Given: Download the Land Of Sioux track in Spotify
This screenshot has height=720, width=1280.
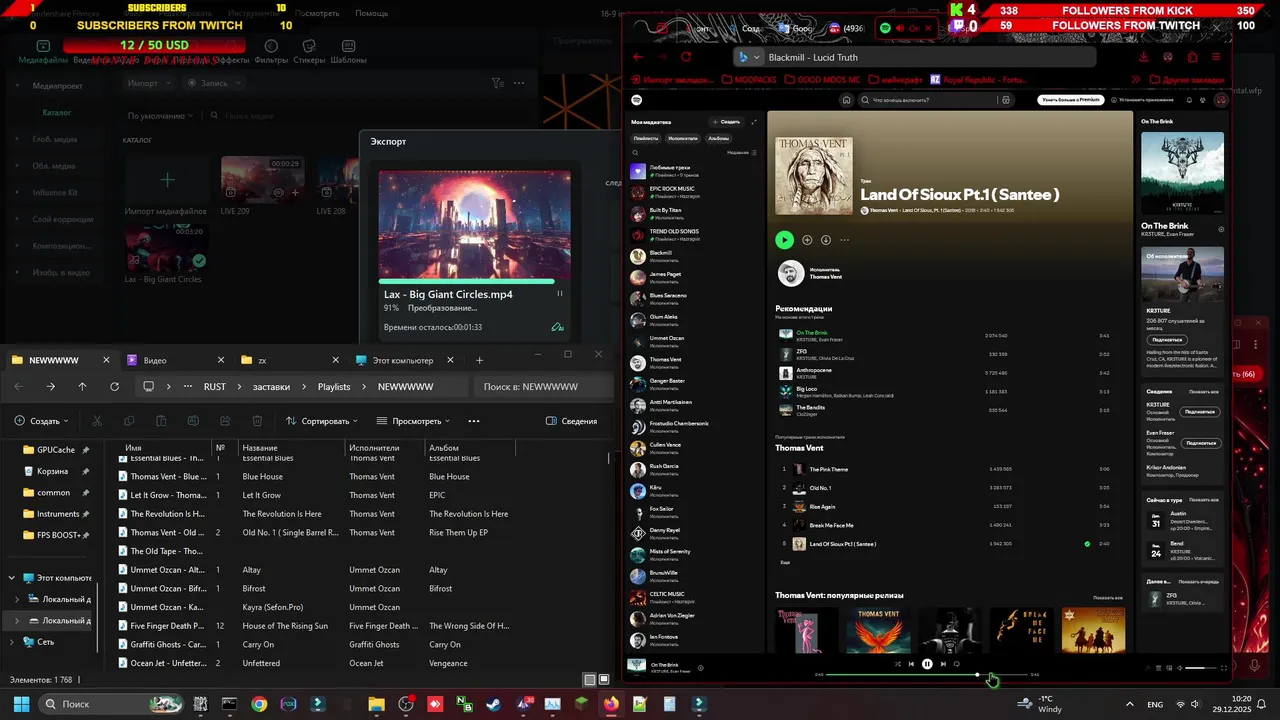Looking at the screenshot, I should click(826, 240).
